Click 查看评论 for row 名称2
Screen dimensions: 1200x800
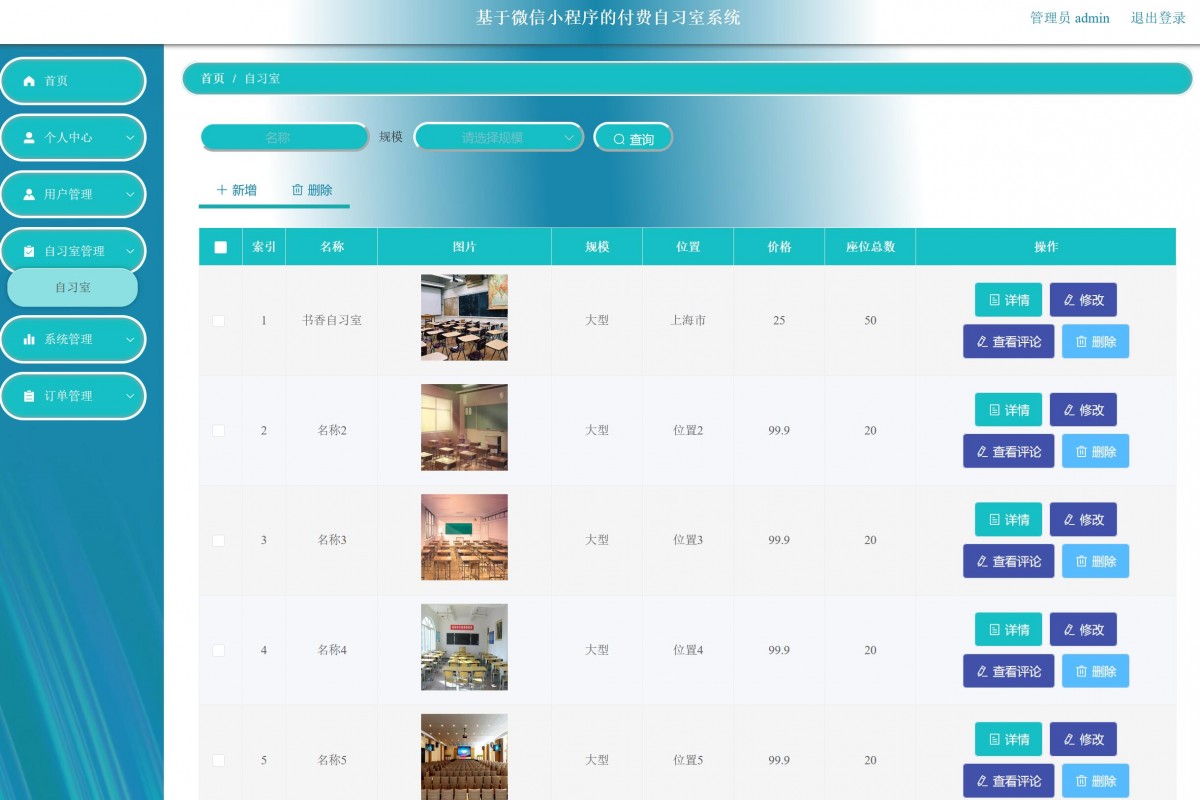pos(1008,451)
